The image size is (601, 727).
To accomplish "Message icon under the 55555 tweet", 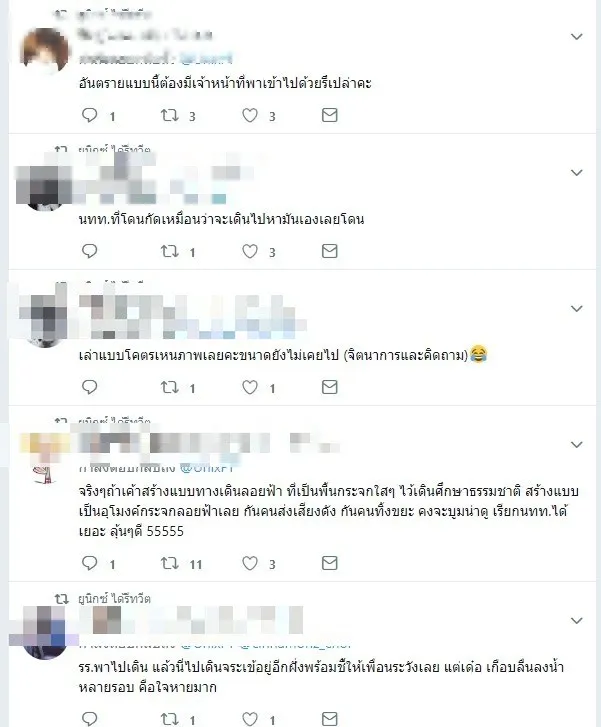I will pyautogui.click(x=329, y=563).
